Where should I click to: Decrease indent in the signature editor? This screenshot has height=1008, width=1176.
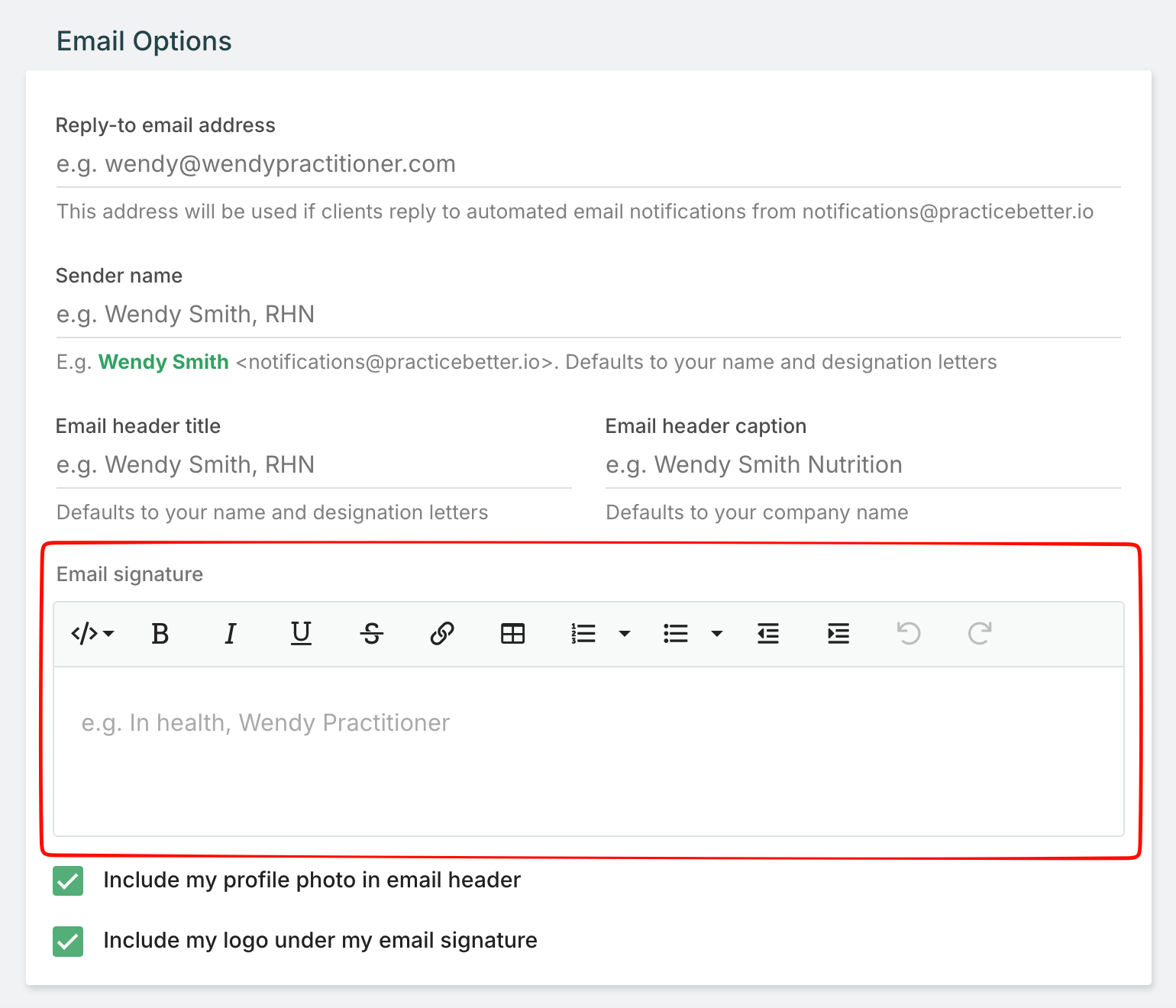[768, 634]
